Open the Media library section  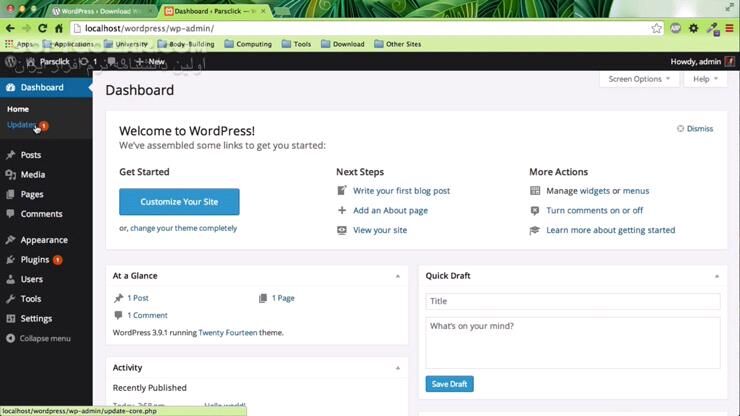point(32,175)
